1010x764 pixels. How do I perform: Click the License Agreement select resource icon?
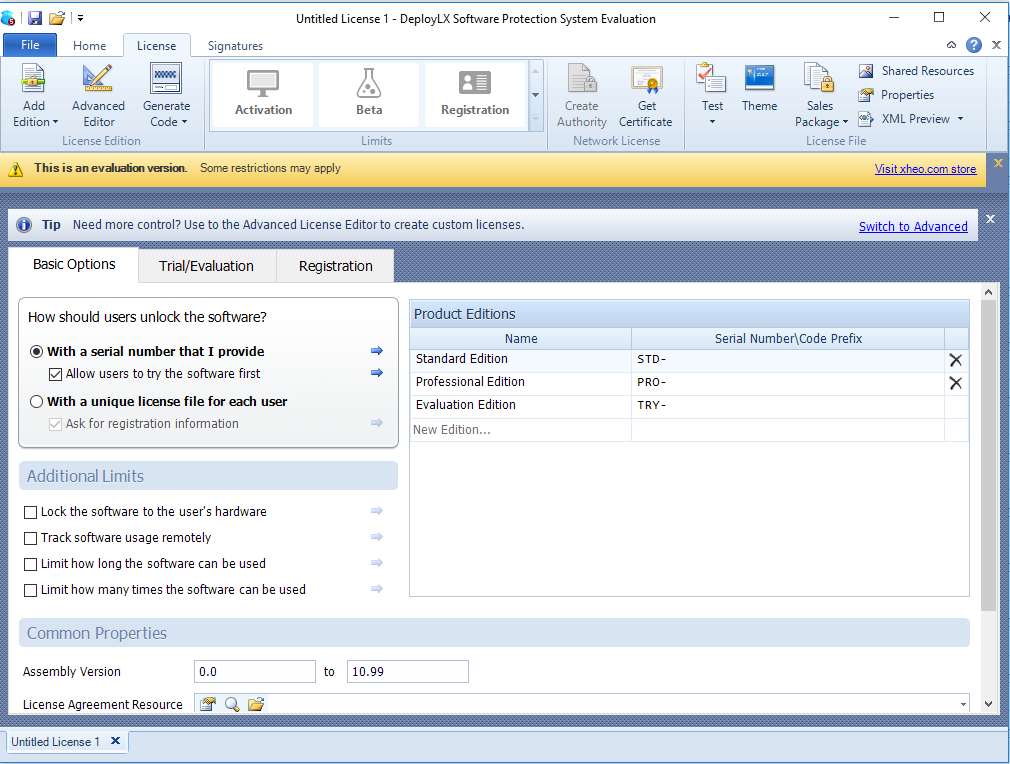207,704
